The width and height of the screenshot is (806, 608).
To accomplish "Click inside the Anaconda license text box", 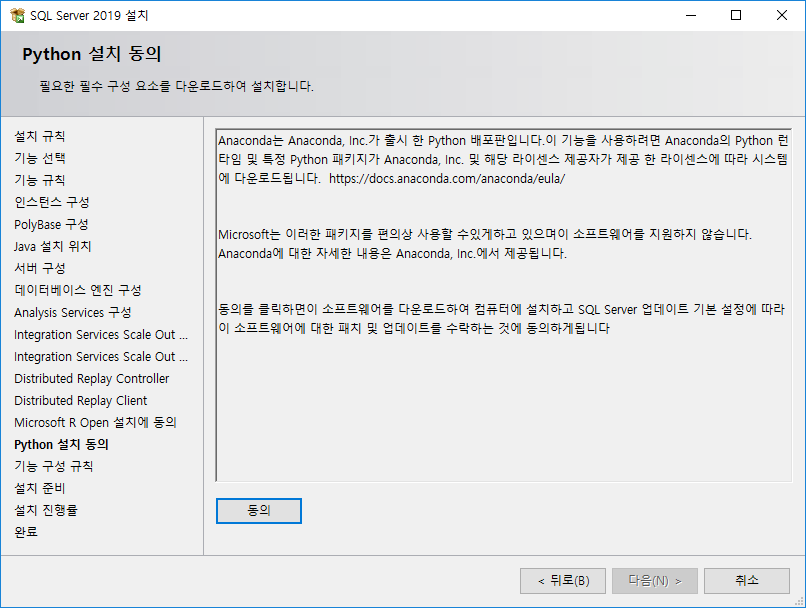I will [504, 305].
